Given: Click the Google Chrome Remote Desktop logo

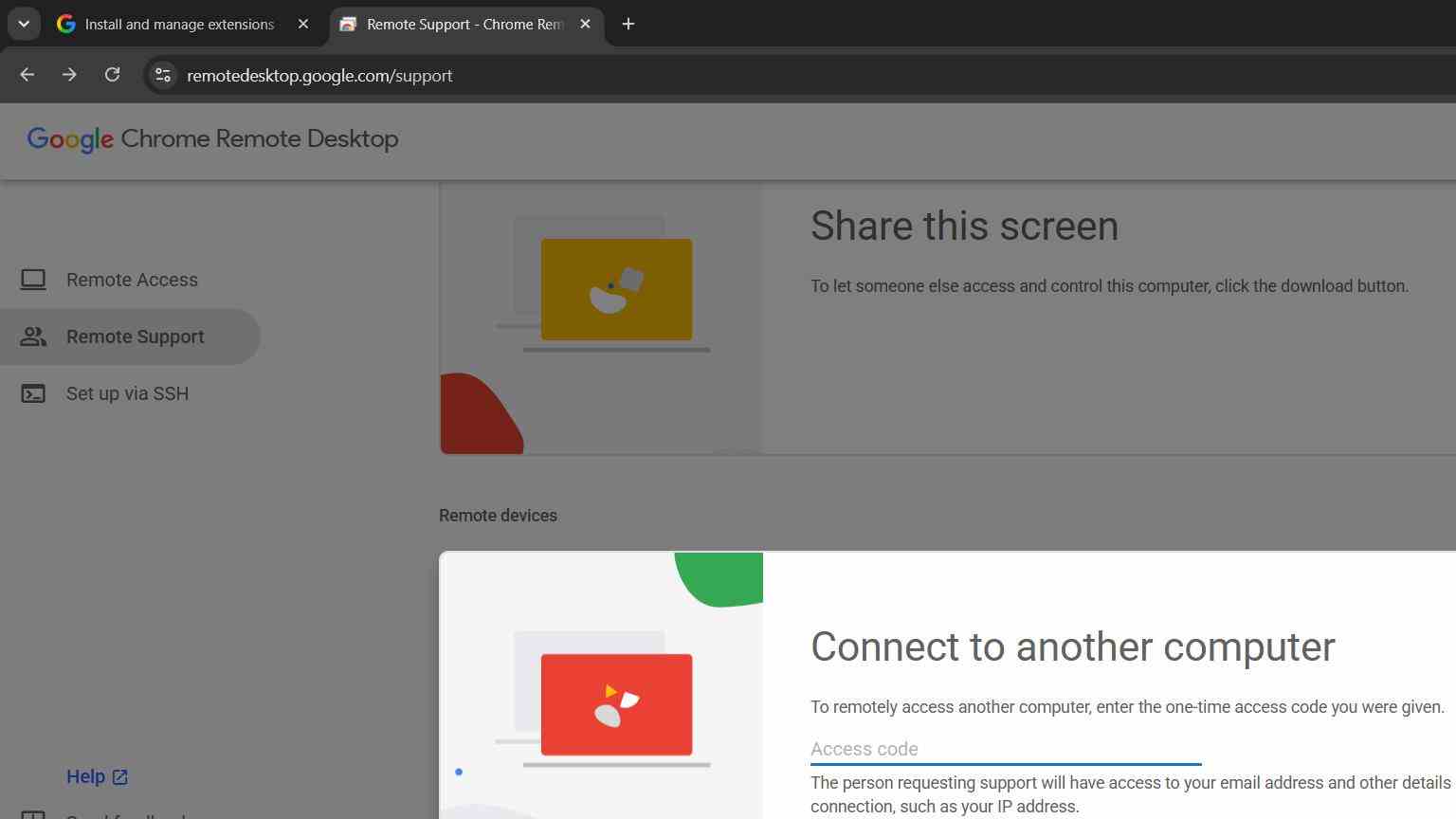Looking at the screenshot, I should coord(213,139).
